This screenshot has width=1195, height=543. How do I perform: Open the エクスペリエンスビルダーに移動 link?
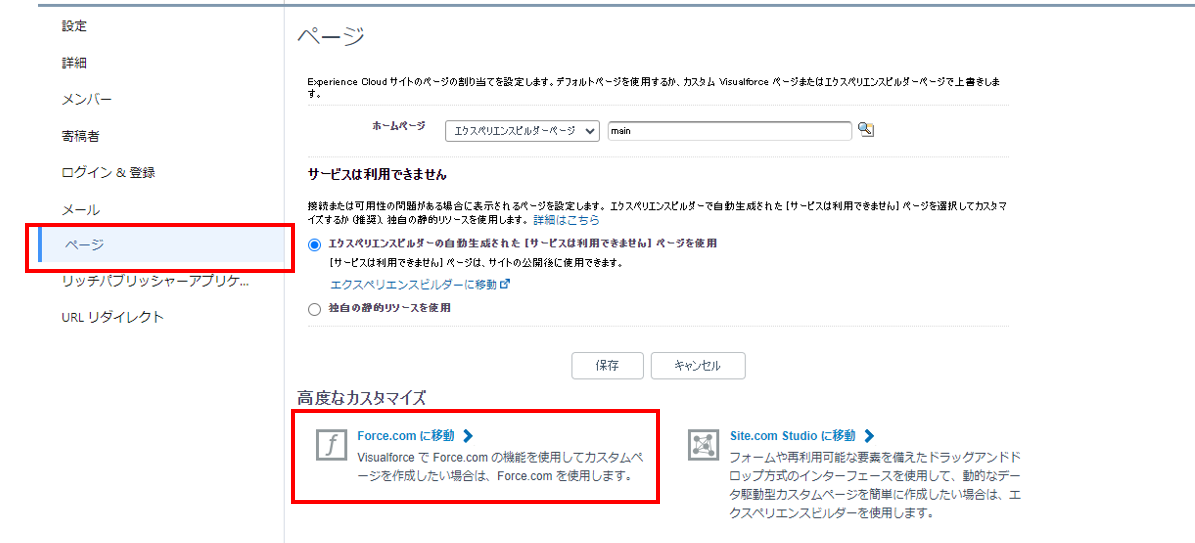click(x=414, y=284)
